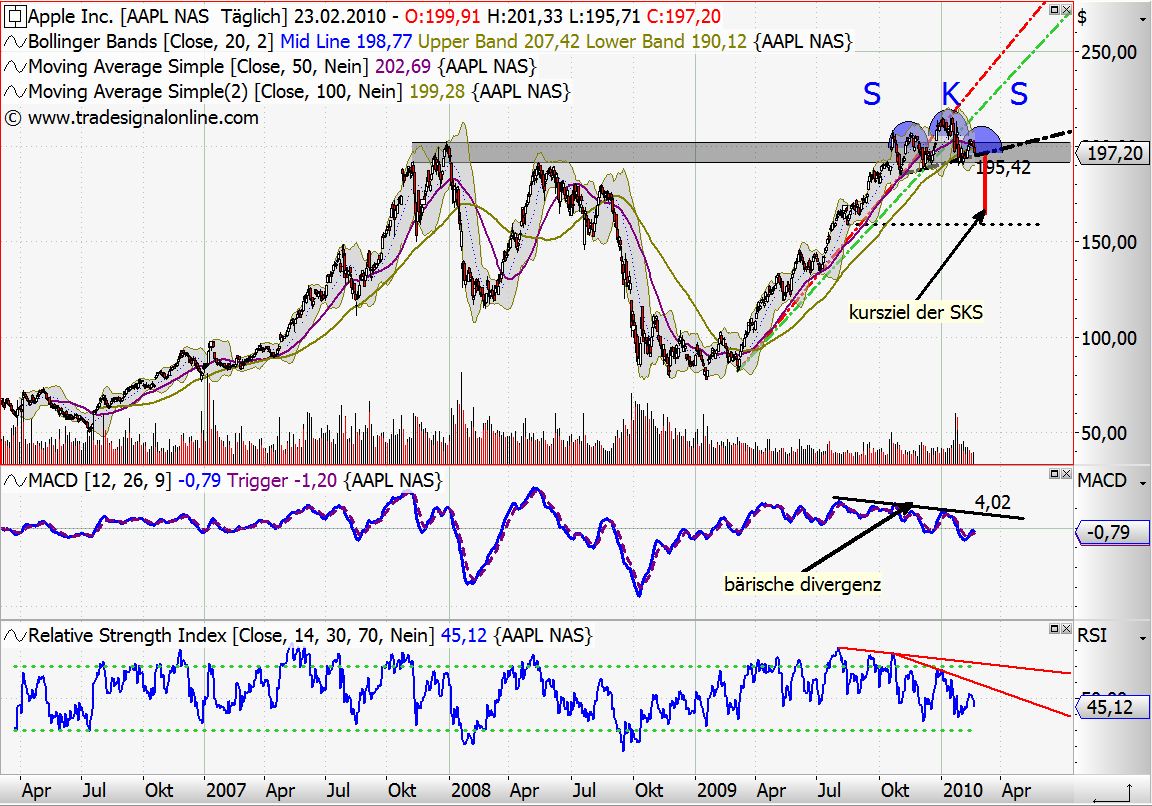Click the Moving Average Simple 50 line icon
This screenshot has width=1152, height=806.
click(14, 66)
